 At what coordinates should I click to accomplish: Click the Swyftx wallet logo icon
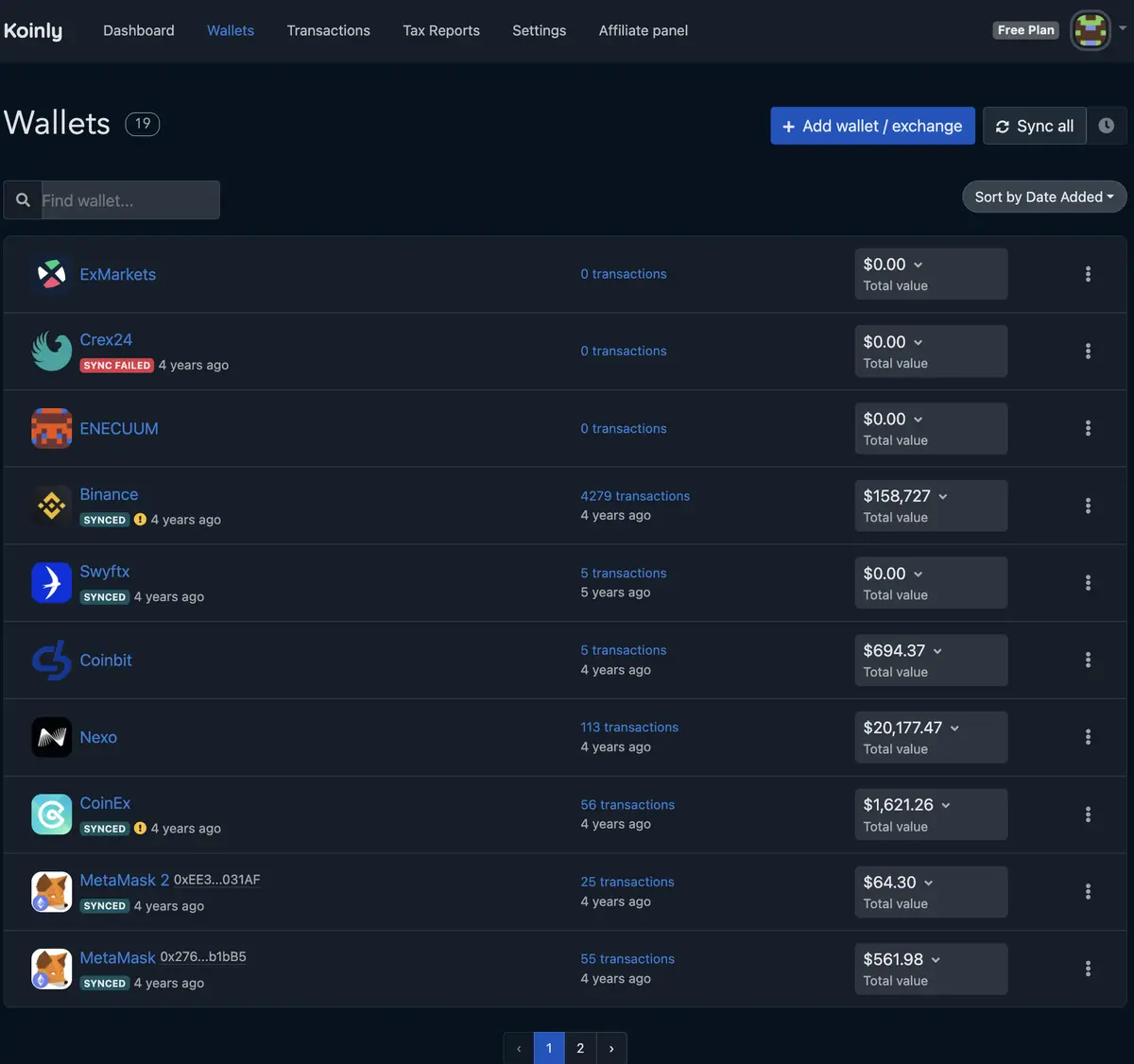click(x=51, y=583)
